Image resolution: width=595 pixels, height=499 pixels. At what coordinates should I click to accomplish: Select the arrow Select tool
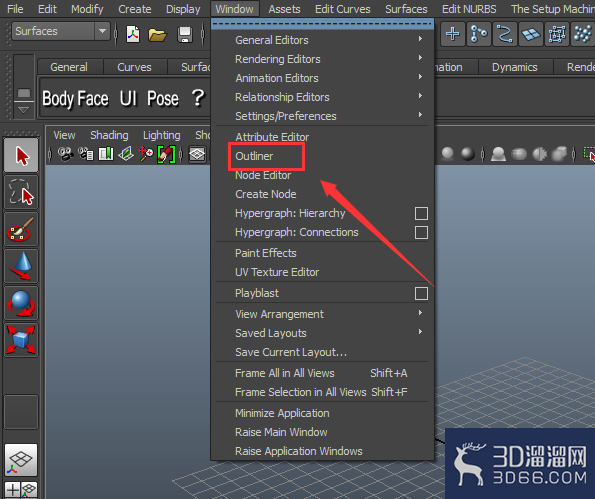21,155
